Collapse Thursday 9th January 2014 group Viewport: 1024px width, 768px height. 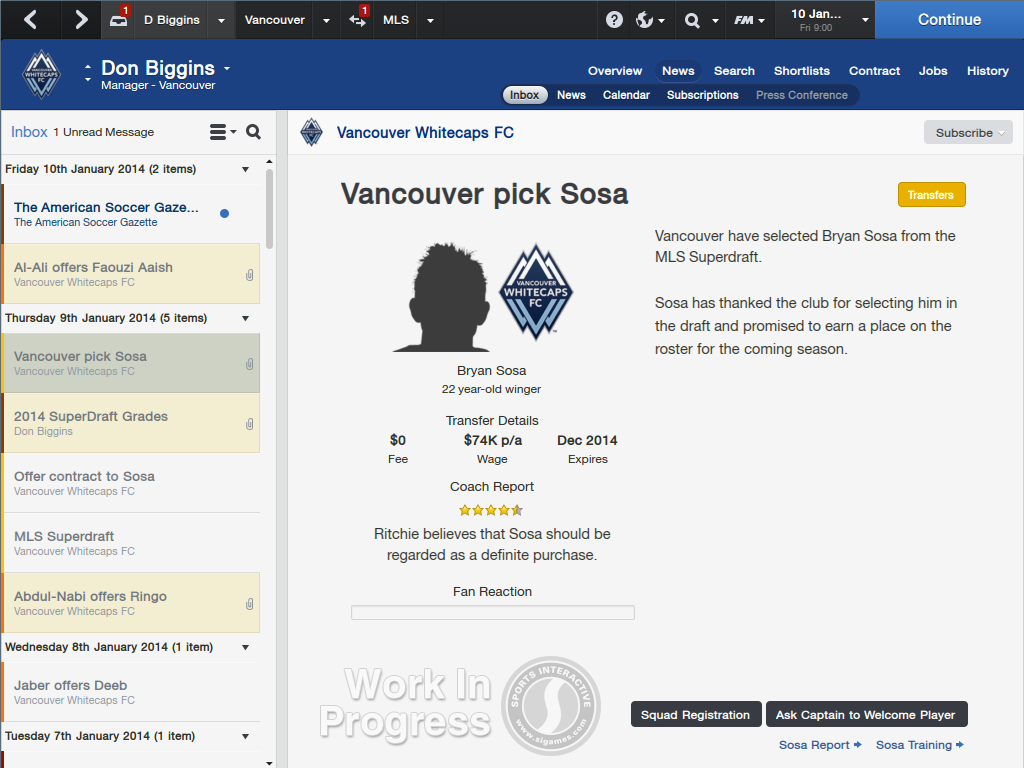tap(246, 318)
